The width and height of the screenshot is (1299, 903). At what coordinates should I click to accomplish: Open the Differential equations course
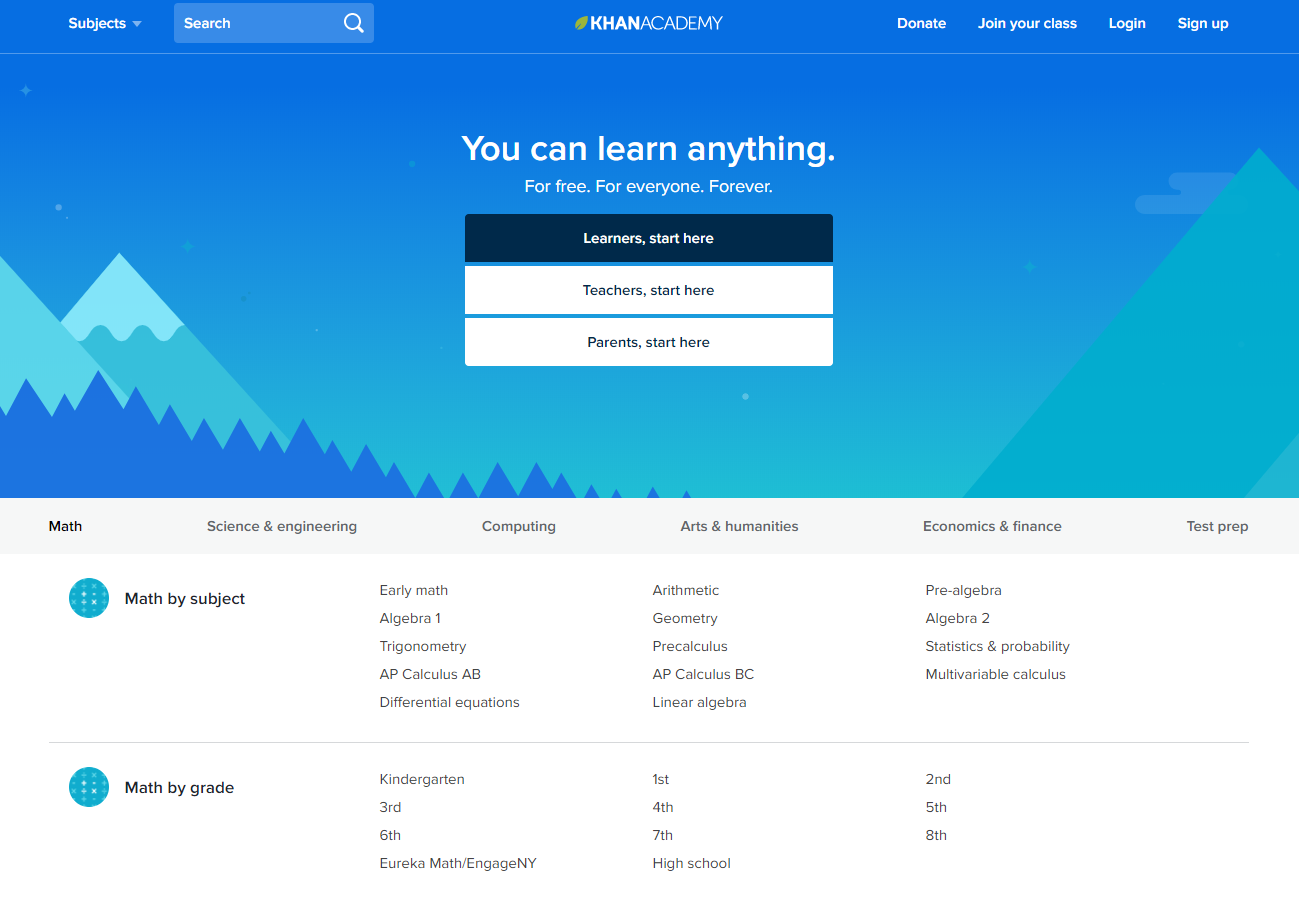pos(450,702)
